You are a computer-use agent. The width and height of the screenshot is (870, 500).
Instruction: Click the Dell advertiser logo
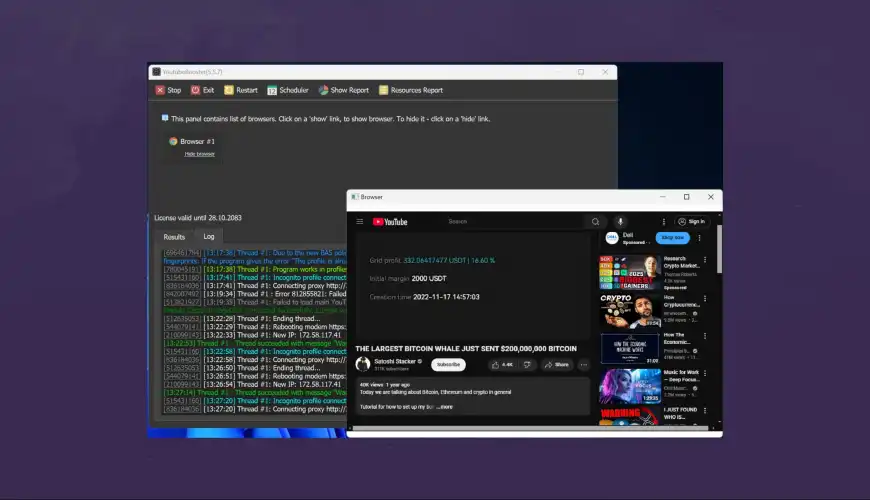tap(612, 238)
